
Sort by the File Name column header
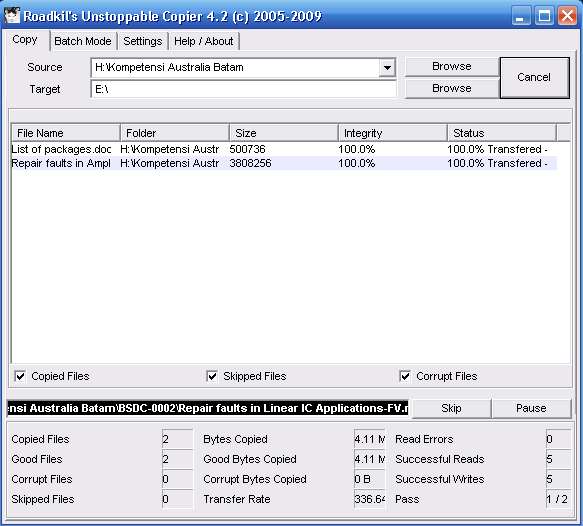click(x=65, y=133)
